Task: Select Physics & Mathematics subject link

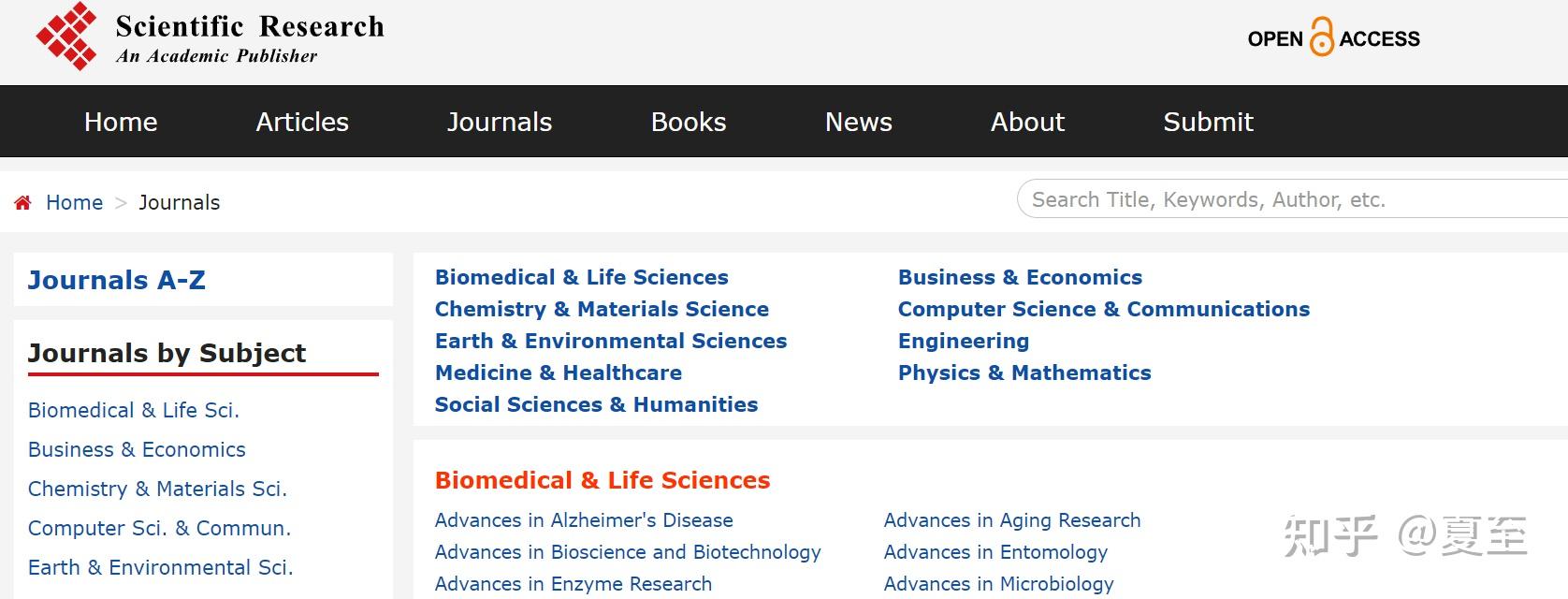Action: coord(1024,373)
